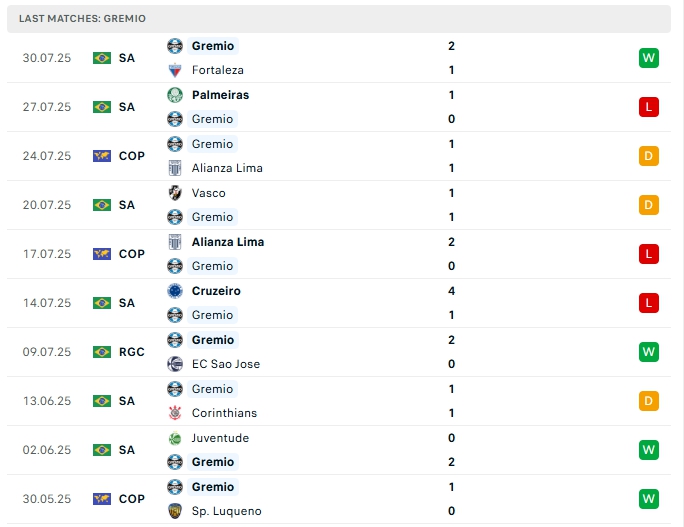This screenshot has width=684, height=527.
Task: Open the Corinthians team name link
Action: pyautogui.click(x=224, y=413)
